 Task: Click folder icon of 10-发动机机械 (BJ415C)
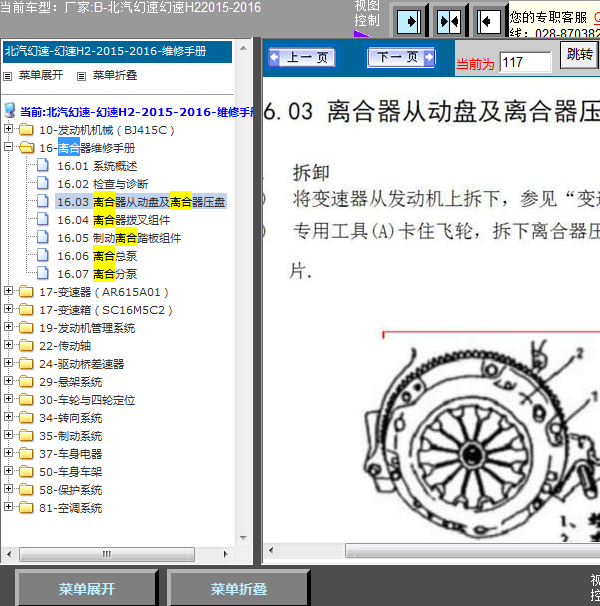click(26, 129)
